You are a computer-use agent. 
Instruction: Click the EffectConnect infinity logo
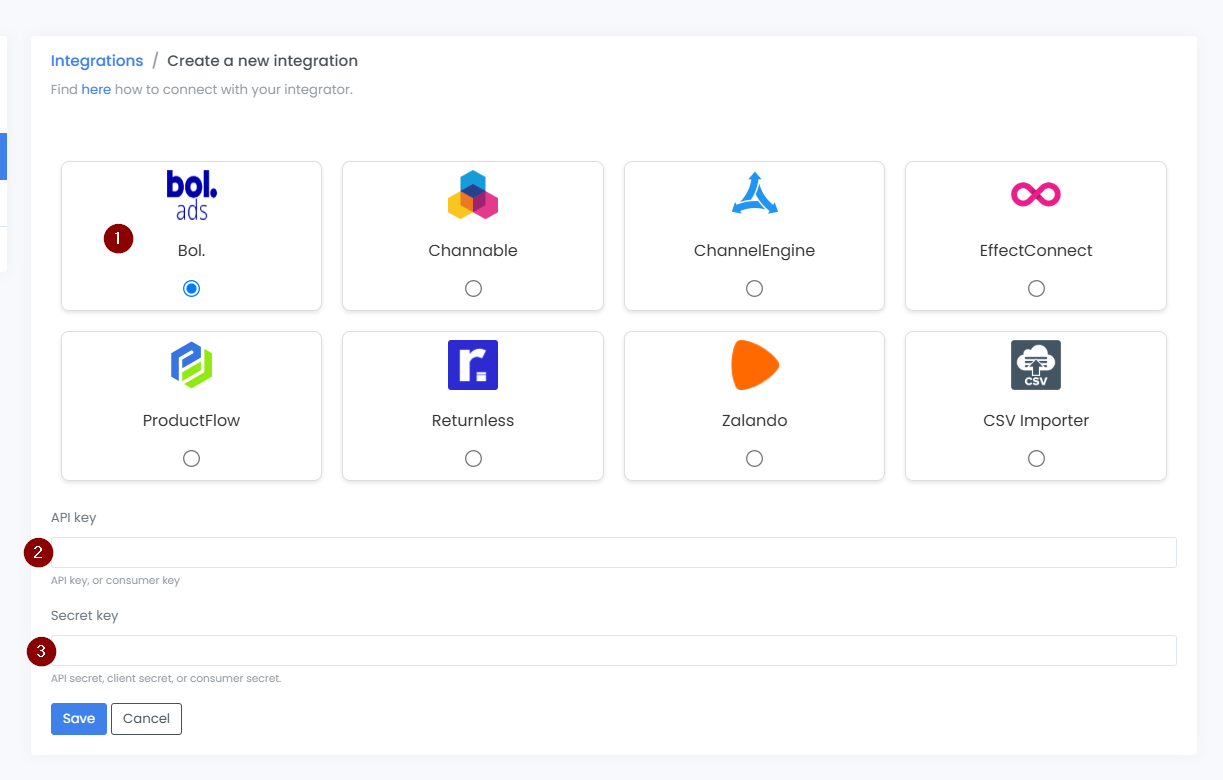1036,194
